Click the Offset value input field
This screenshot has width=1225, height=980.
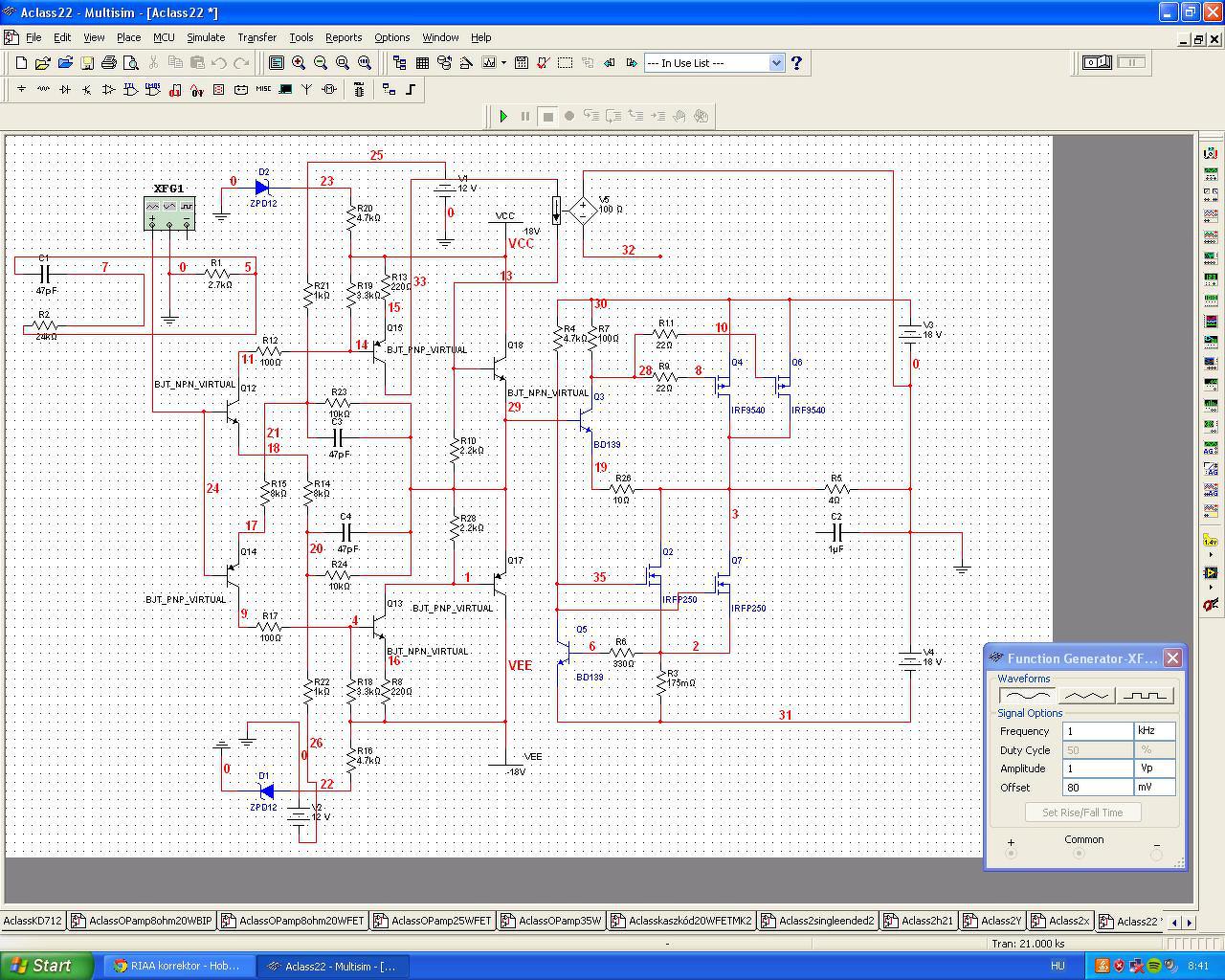pos(1097,788)
